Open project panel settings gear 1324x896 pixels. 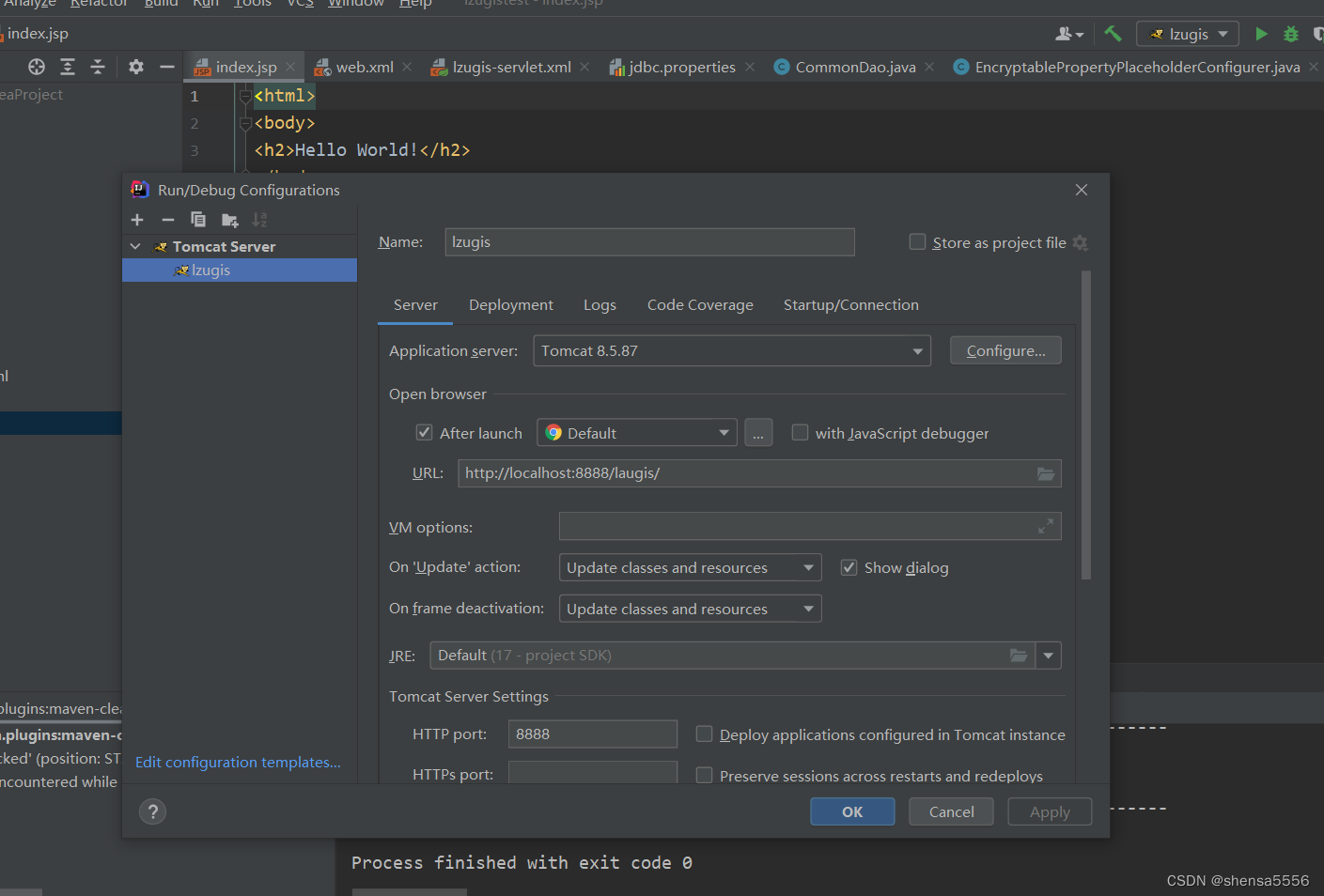click(136, 67)
